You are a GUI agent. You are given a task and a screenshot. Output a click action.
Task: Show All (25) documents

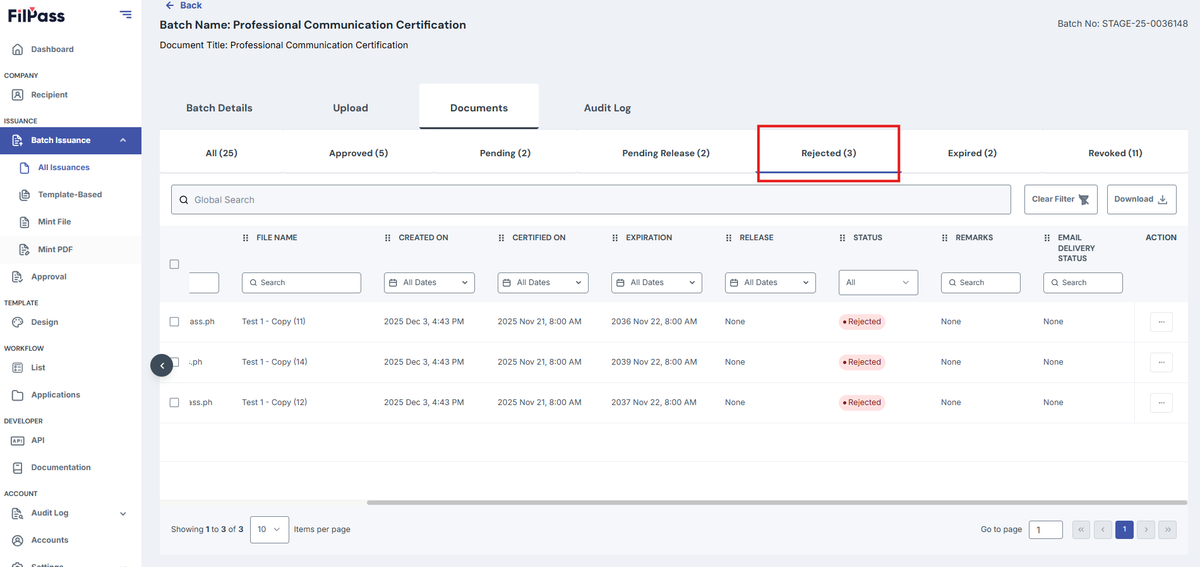click(221, 153)
